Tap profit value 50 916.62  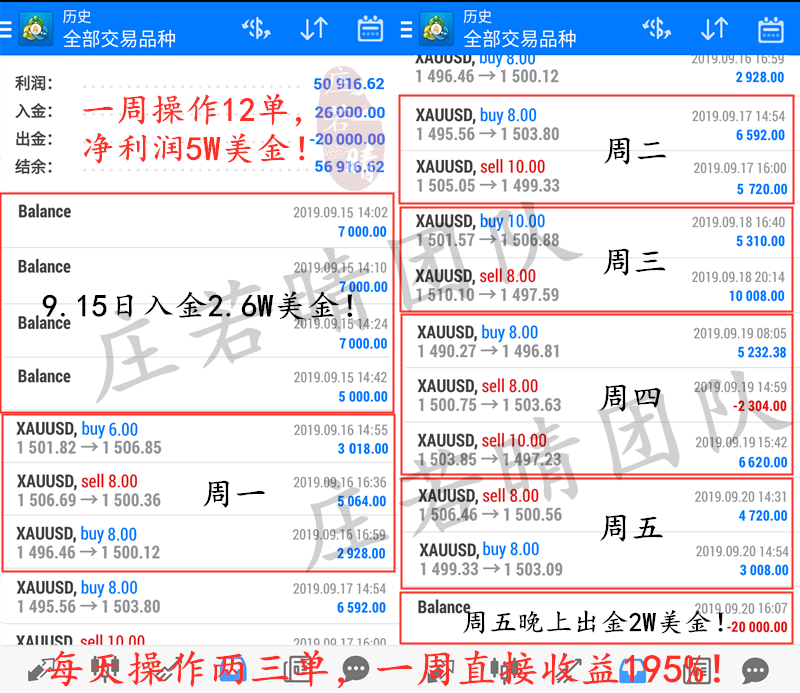point(348,84)
